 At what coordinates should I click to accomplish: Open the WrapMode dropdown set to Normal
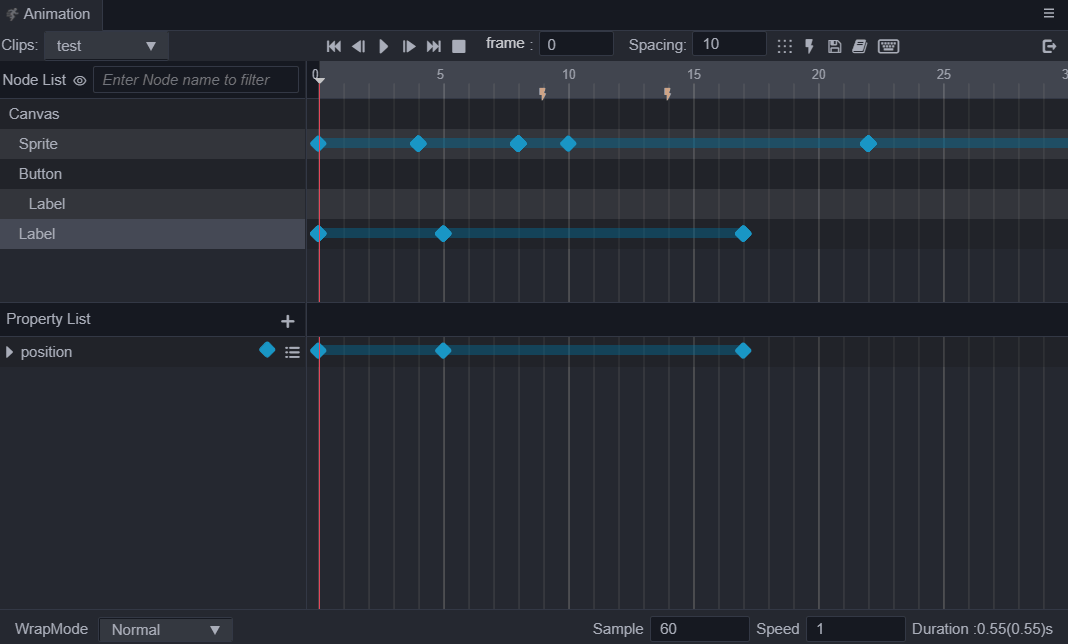pyautogui.click(x=166, y=630)
